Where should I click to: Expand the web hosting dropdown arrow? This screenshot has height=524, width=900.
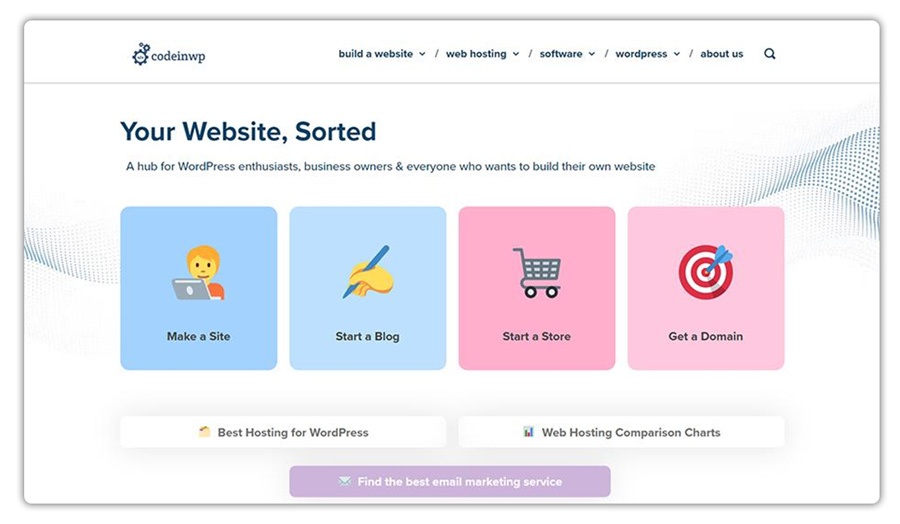pyautogui.click(x=516, y=54)
